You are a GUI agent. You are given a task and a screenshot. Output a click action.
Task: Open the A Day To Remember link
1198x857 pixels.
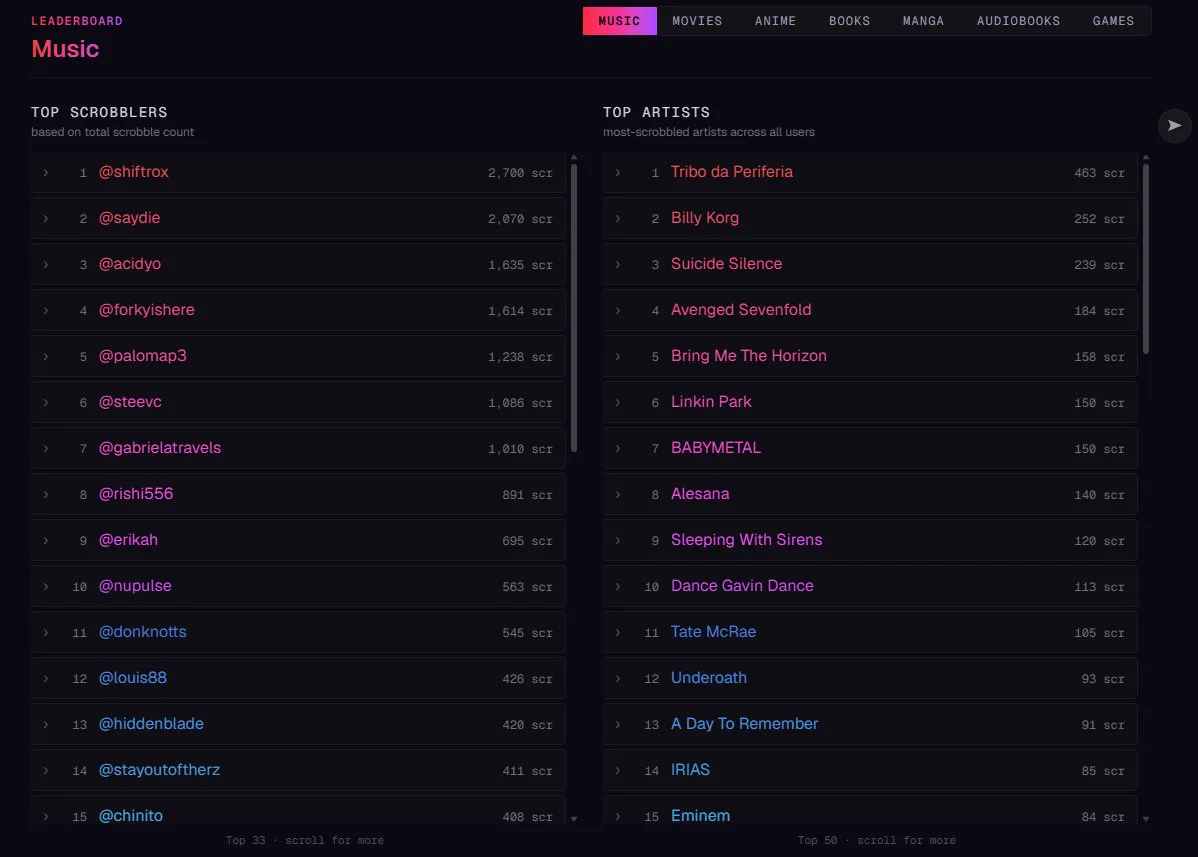click(x=745, y=723)
